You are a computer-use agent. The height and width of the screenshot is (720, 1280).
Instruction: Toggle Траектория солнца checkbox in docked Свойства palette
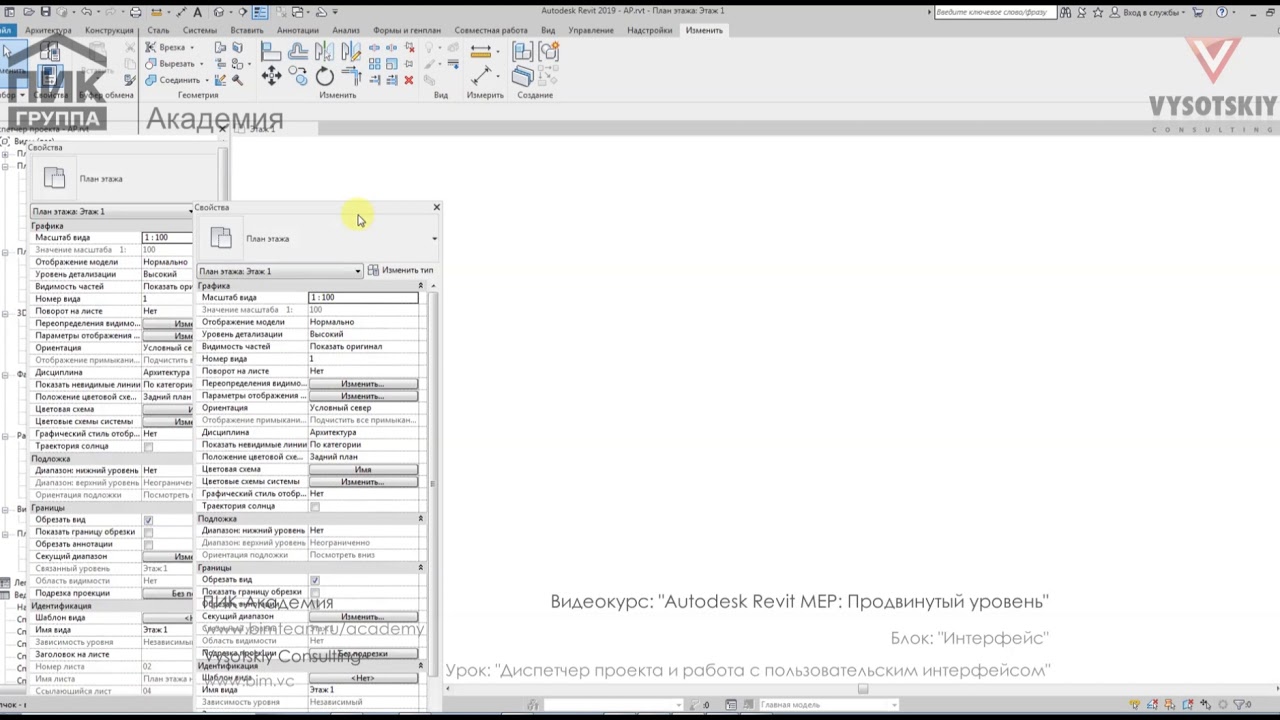pos(148,446)
